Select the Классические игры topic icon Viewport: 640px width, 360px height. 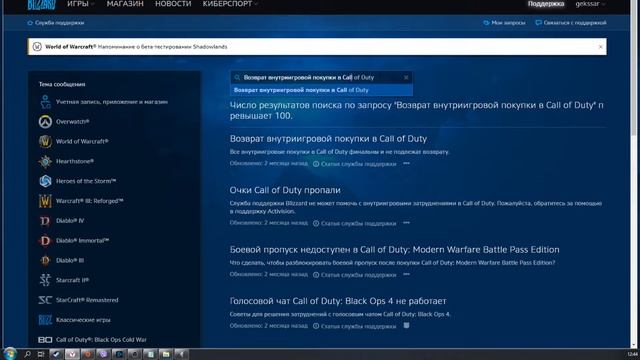pos(45,320)
